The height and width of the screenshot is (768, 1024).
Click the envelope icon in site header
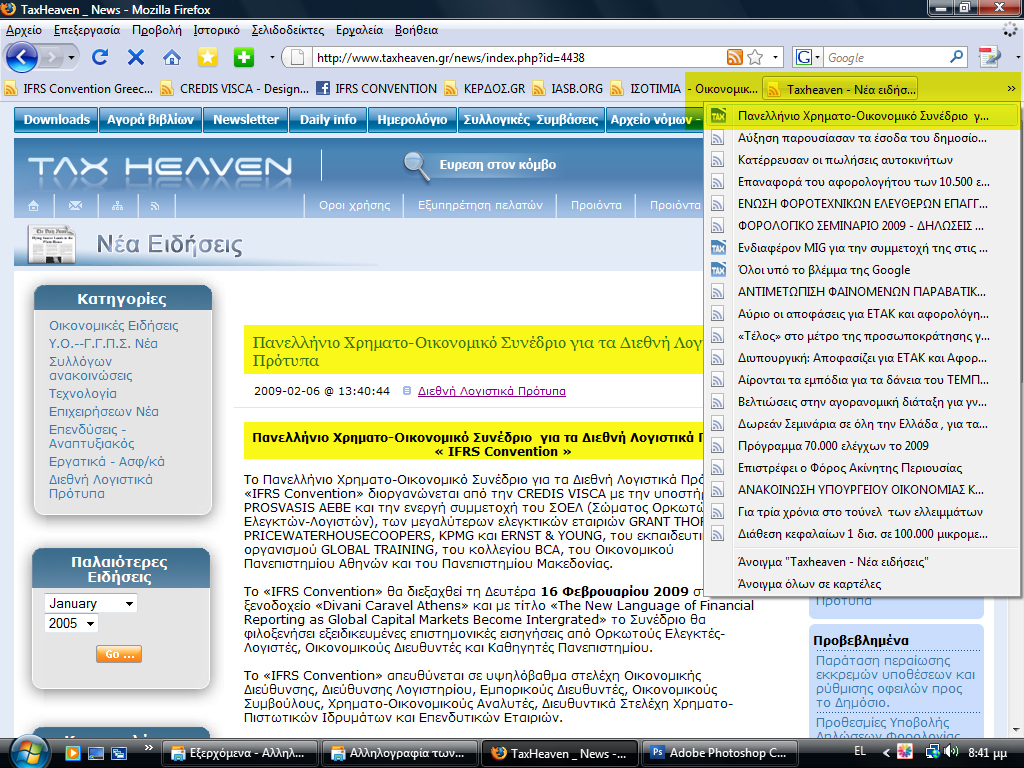point(75,206)
